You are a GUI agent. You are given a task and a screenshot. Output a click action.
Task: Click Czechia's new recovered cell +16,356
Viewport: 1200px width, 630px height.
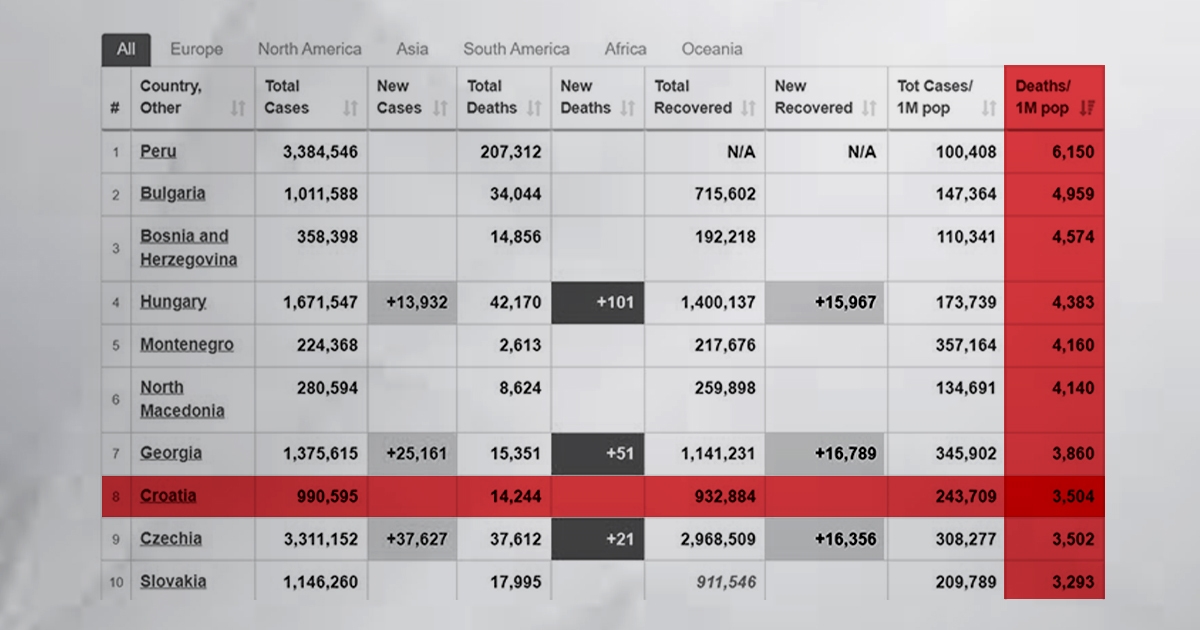point(825,539)
